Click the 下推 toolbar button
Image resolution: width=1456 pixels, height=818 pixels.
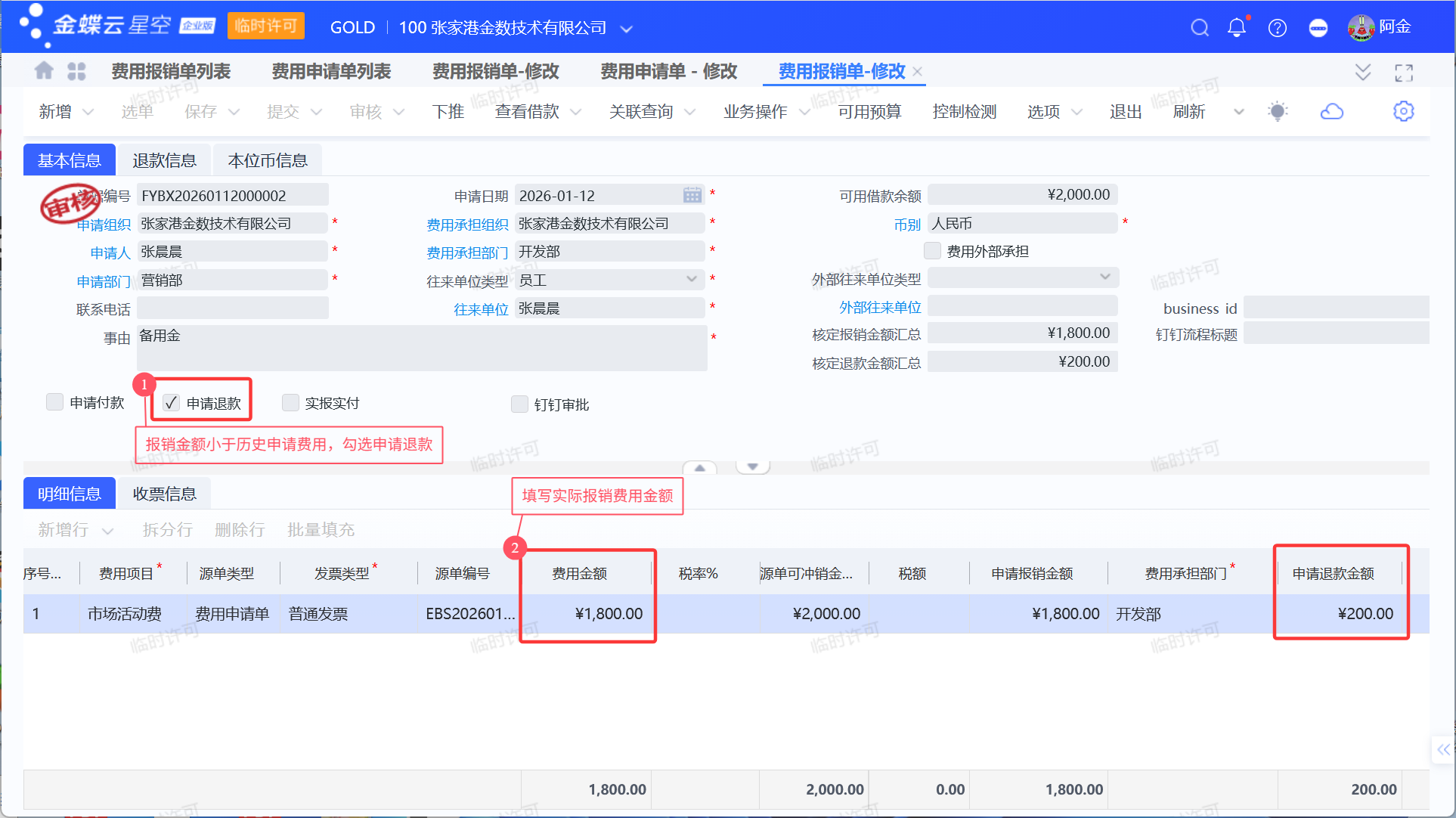(448, 112)
